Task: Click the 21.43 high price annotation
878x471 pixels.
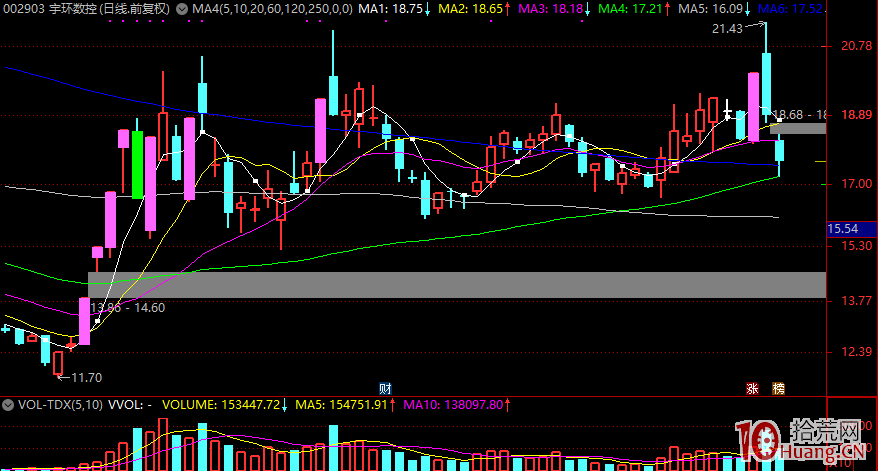Action: (727, 30)
